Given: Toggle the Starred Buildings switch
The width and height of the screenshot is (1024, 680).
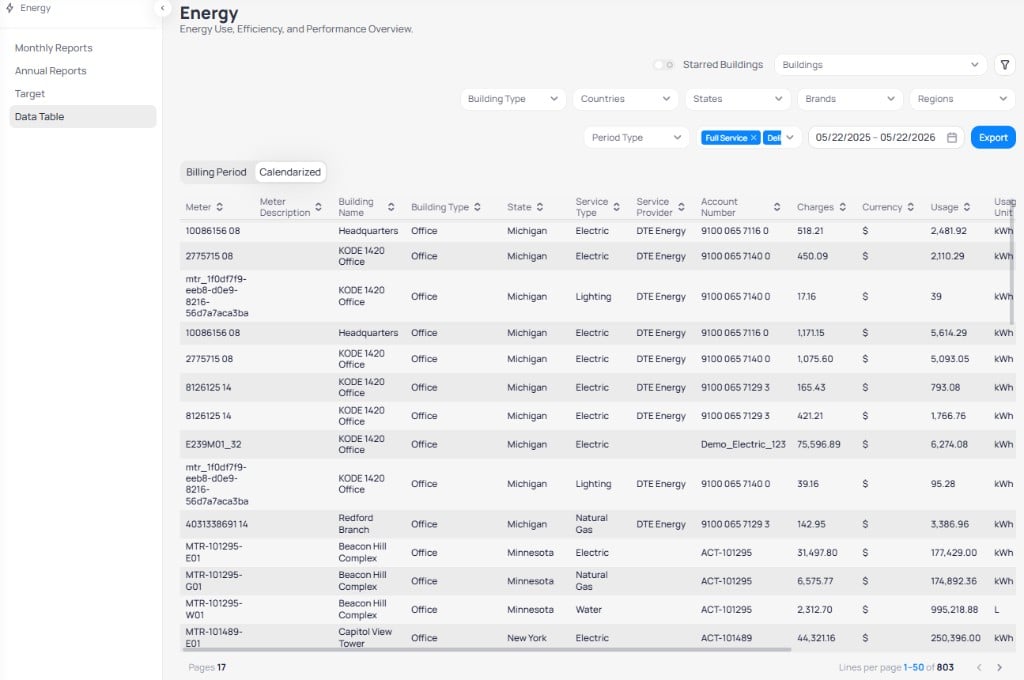Looking at the screenshot, I should point(664,65).
